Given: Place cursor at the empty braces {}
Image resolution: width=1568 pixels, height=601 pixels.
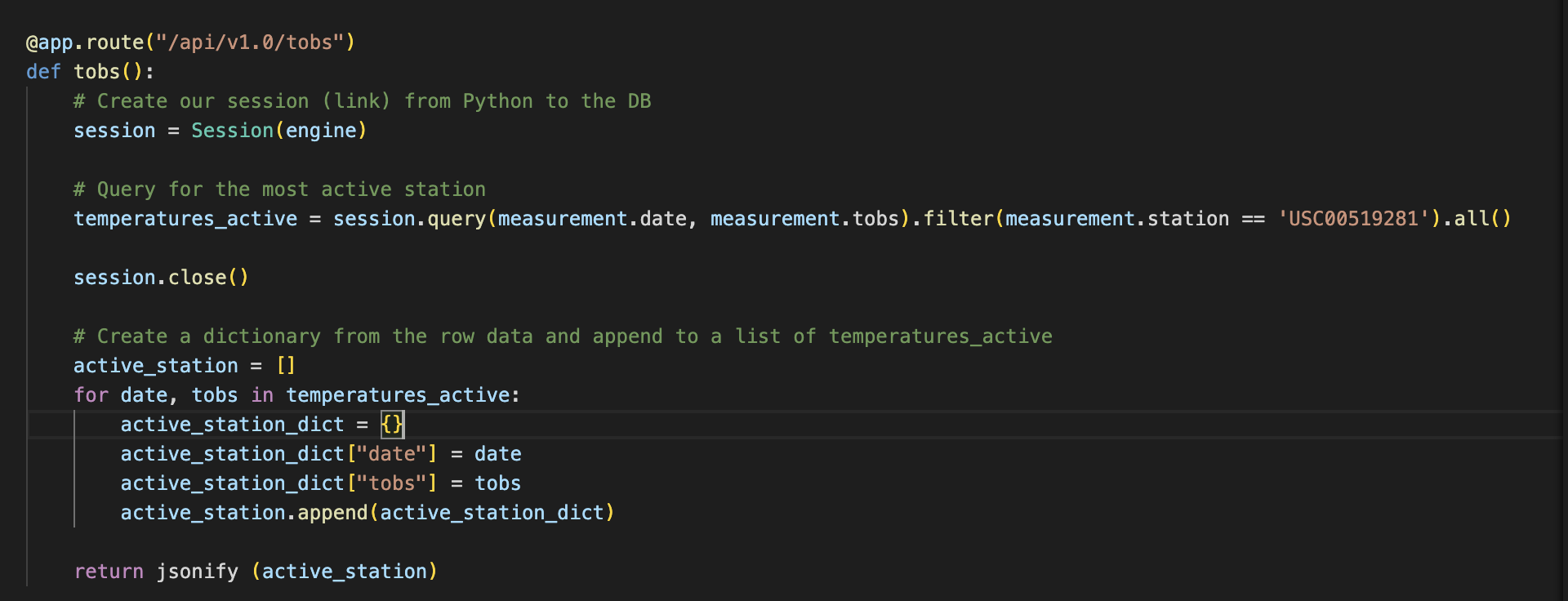Looking at the screenshot, I should pyautogui.click(x=392, y=425).
